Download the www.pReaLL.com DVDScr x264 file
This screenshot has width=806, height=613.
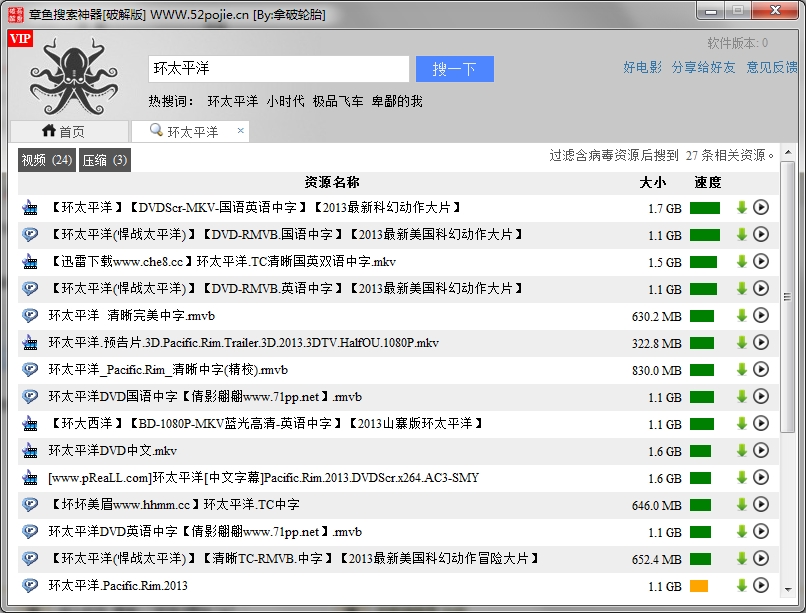pyautogui.click(x=741, y=477)
